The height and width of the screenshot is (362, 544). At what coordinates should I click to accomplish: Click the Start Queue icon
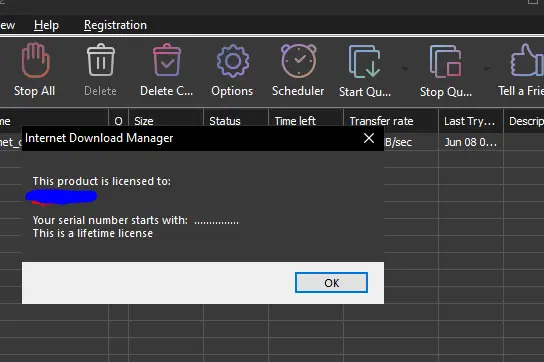365,61
